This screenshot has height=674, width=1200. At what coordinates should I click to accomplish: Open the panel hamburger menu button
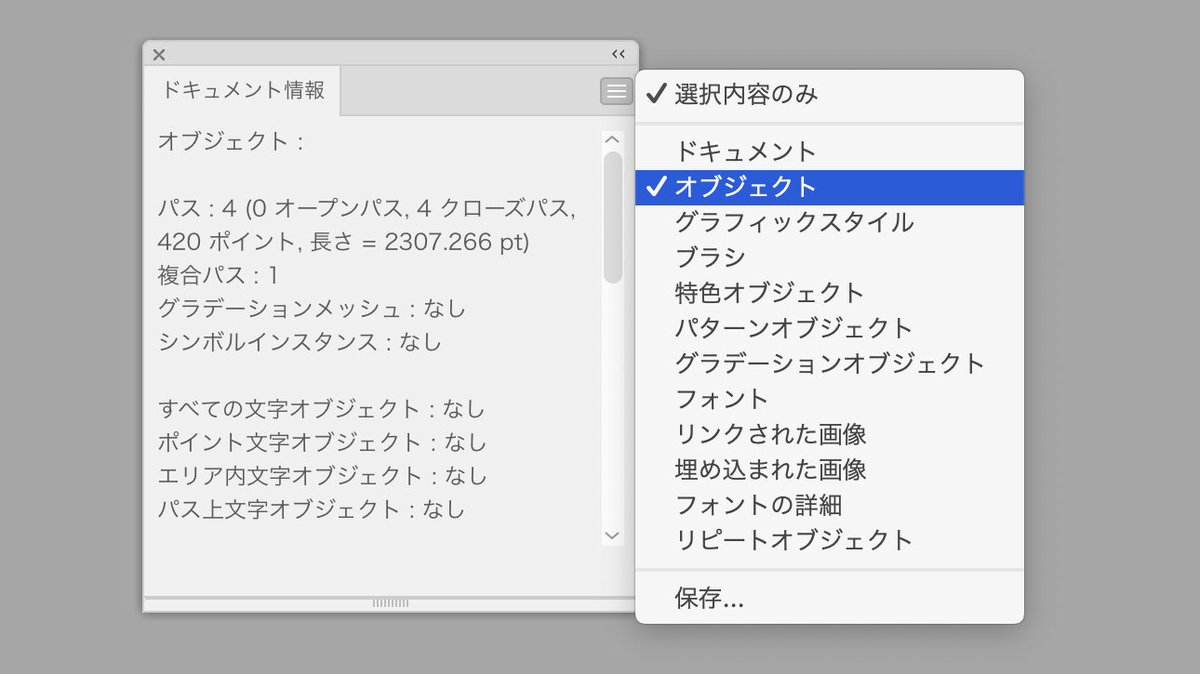pos(617,91)
